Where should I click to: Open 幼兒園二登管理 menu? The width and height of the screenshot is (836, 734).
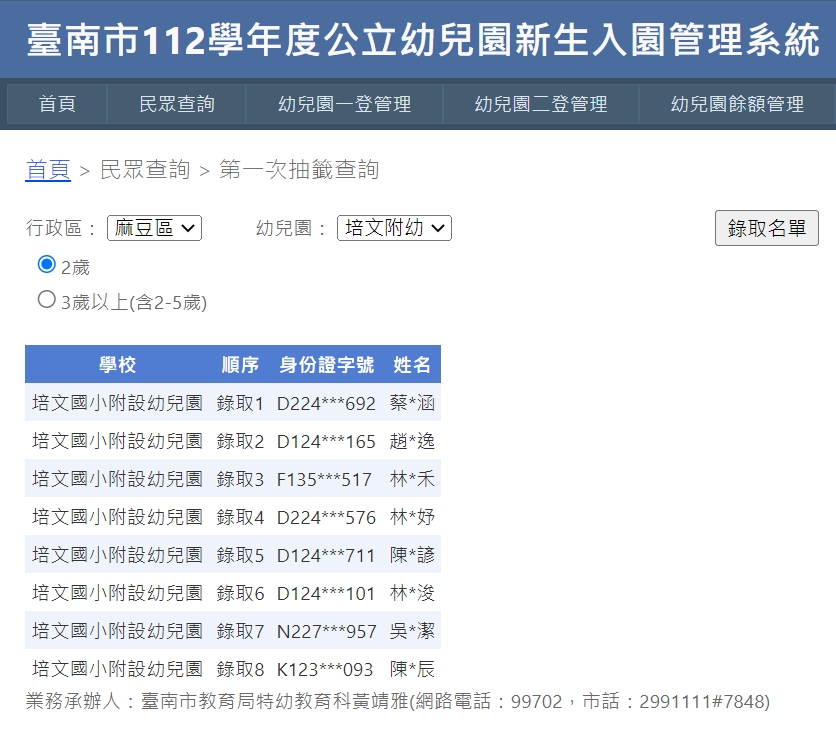[x=541, y=104]
